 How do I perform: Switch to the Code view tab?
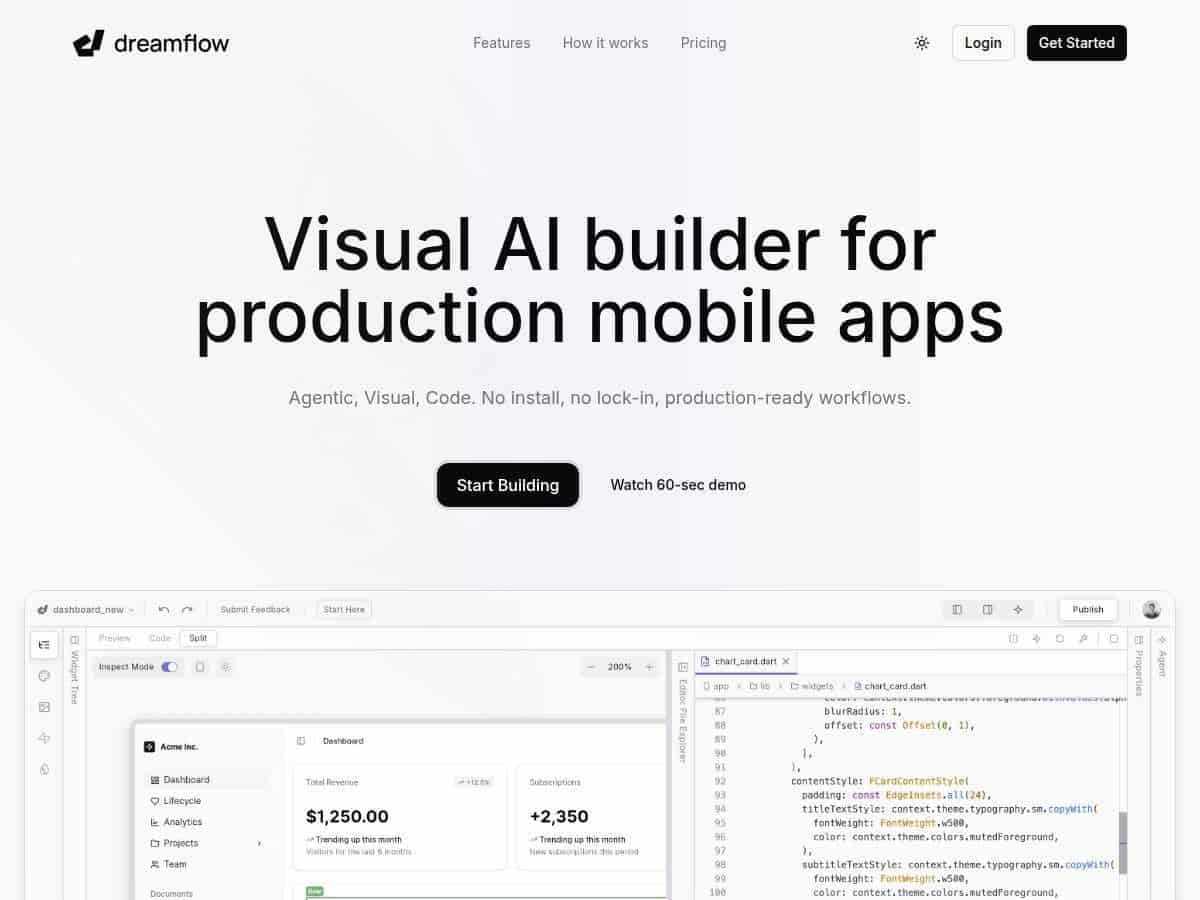click(x=160, y=638)
